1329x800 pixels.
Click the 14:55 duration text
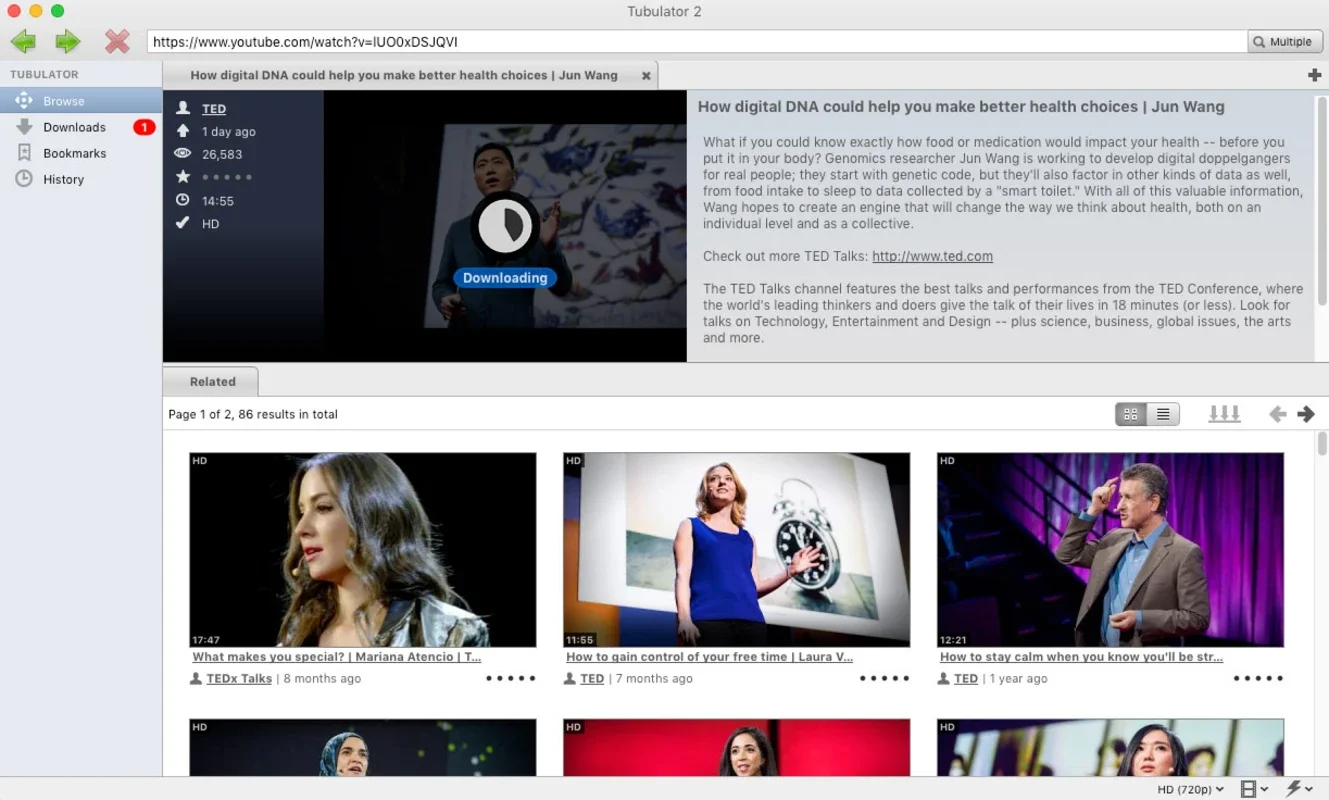coord(217,201)
